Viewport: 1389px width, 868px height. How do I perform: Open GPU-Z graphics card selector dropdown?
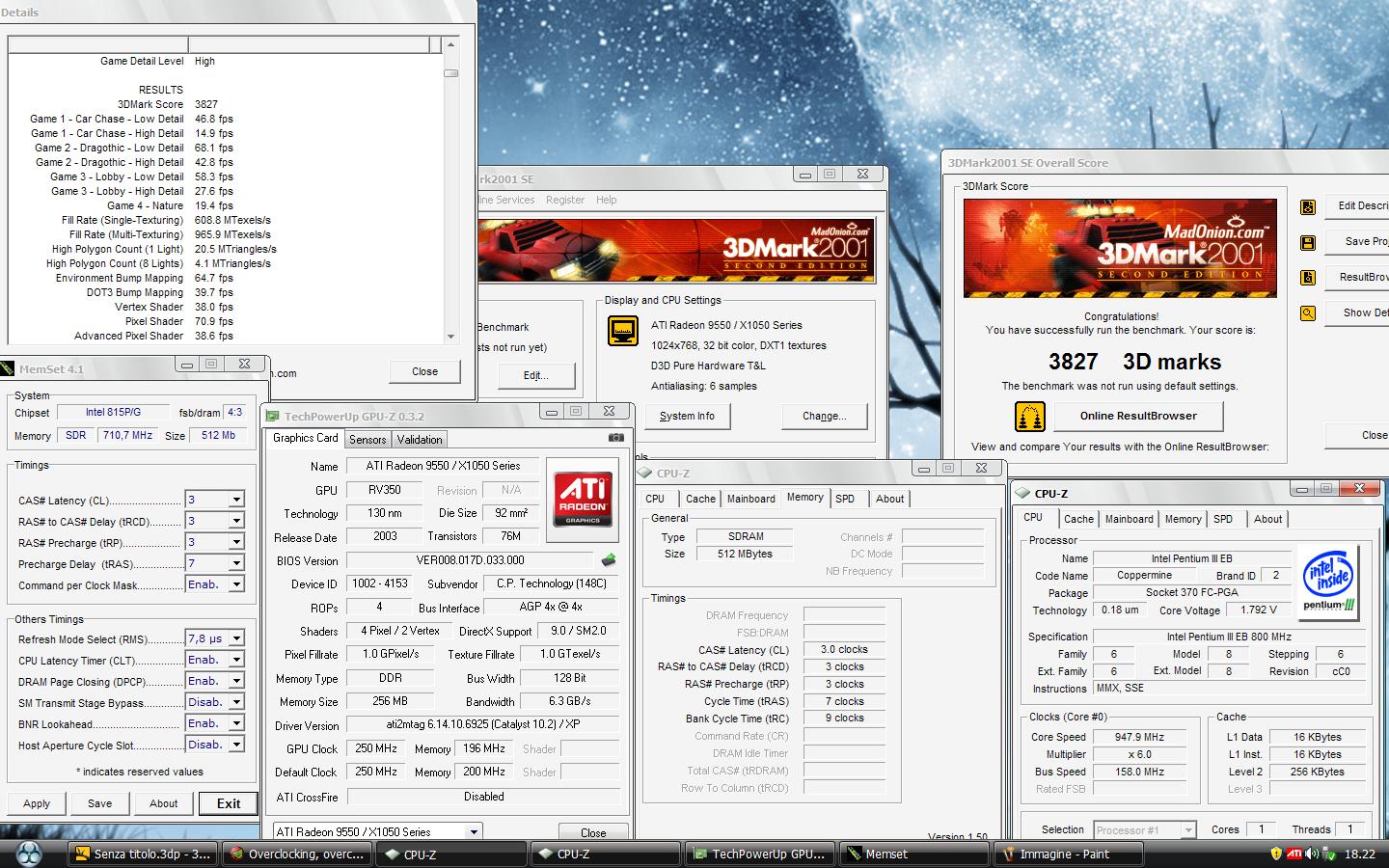click(474, 831)
